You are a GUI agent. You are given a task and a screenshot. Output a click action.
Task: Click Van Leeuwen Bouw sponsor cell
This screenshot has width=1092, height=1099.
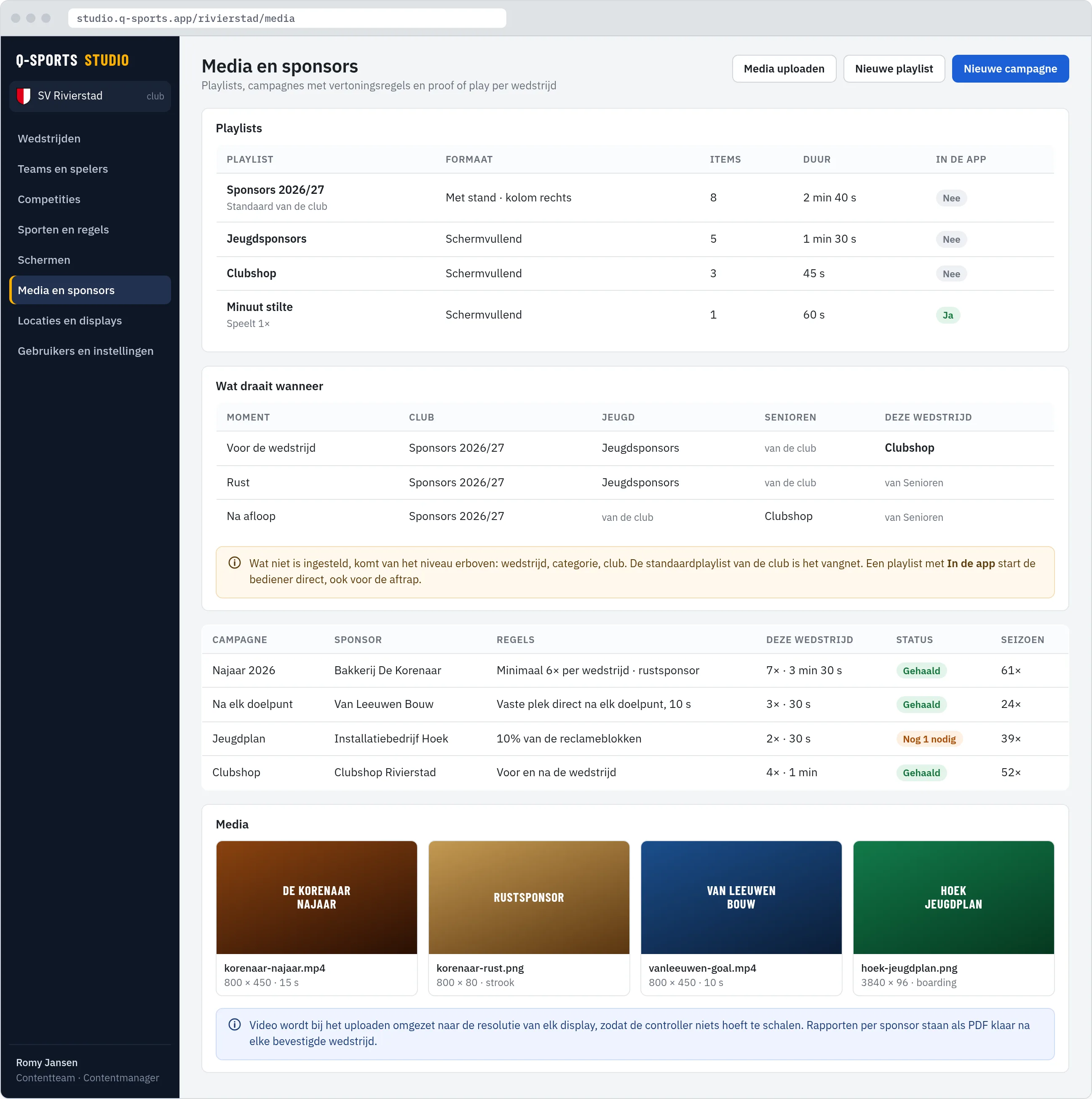[x=383, y=704]
